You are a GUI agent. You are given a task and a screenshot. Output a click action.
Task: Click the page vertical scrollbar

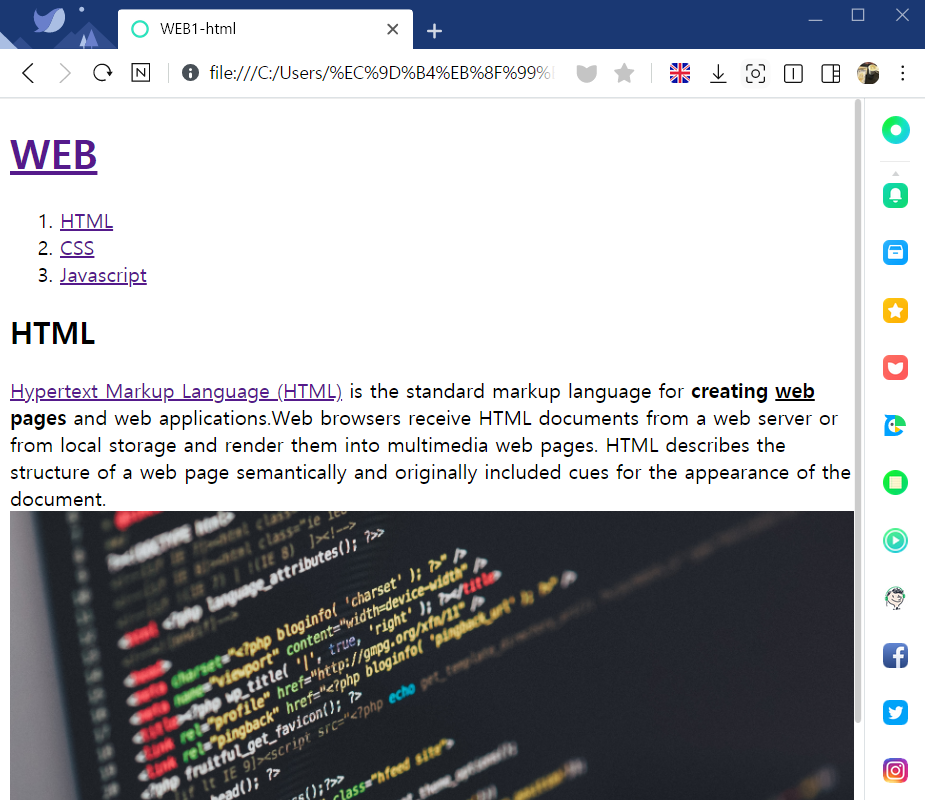[858, 411]
